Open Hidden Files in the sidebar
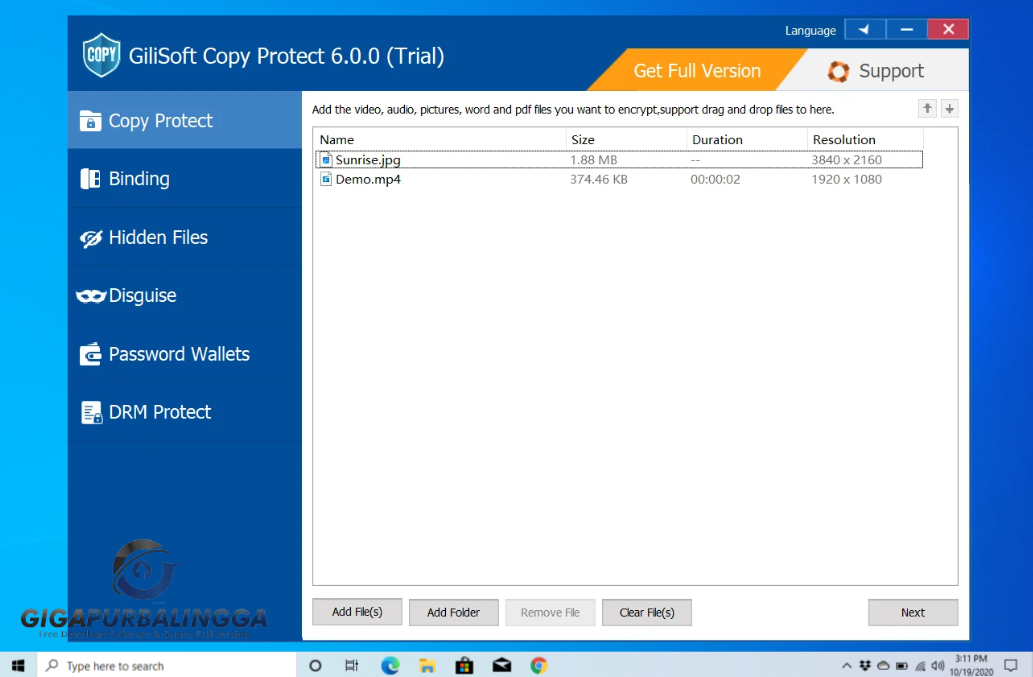Screen dimensions: 1033x677 (x=184, y=237)
